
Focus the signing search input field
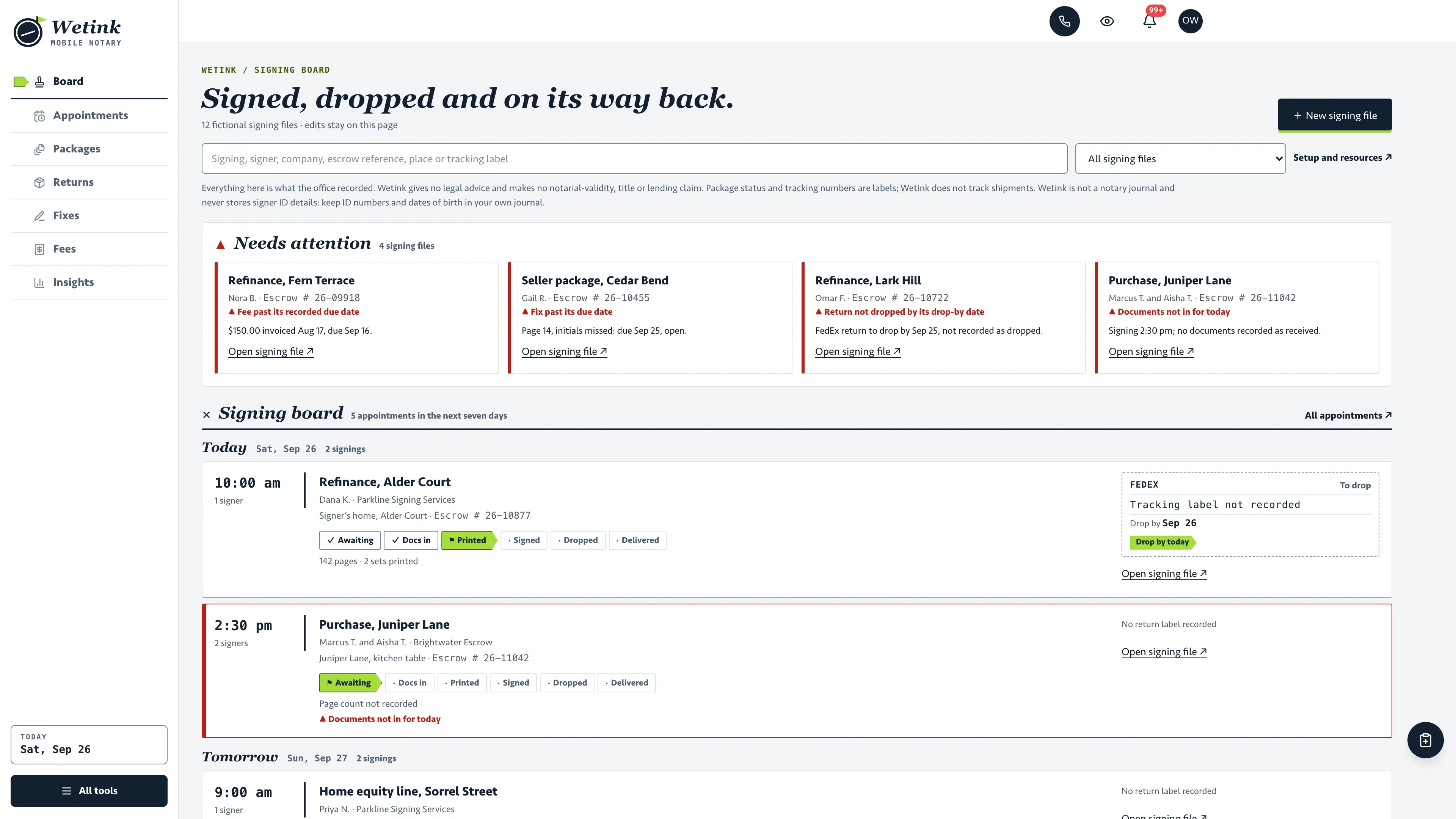634,159
